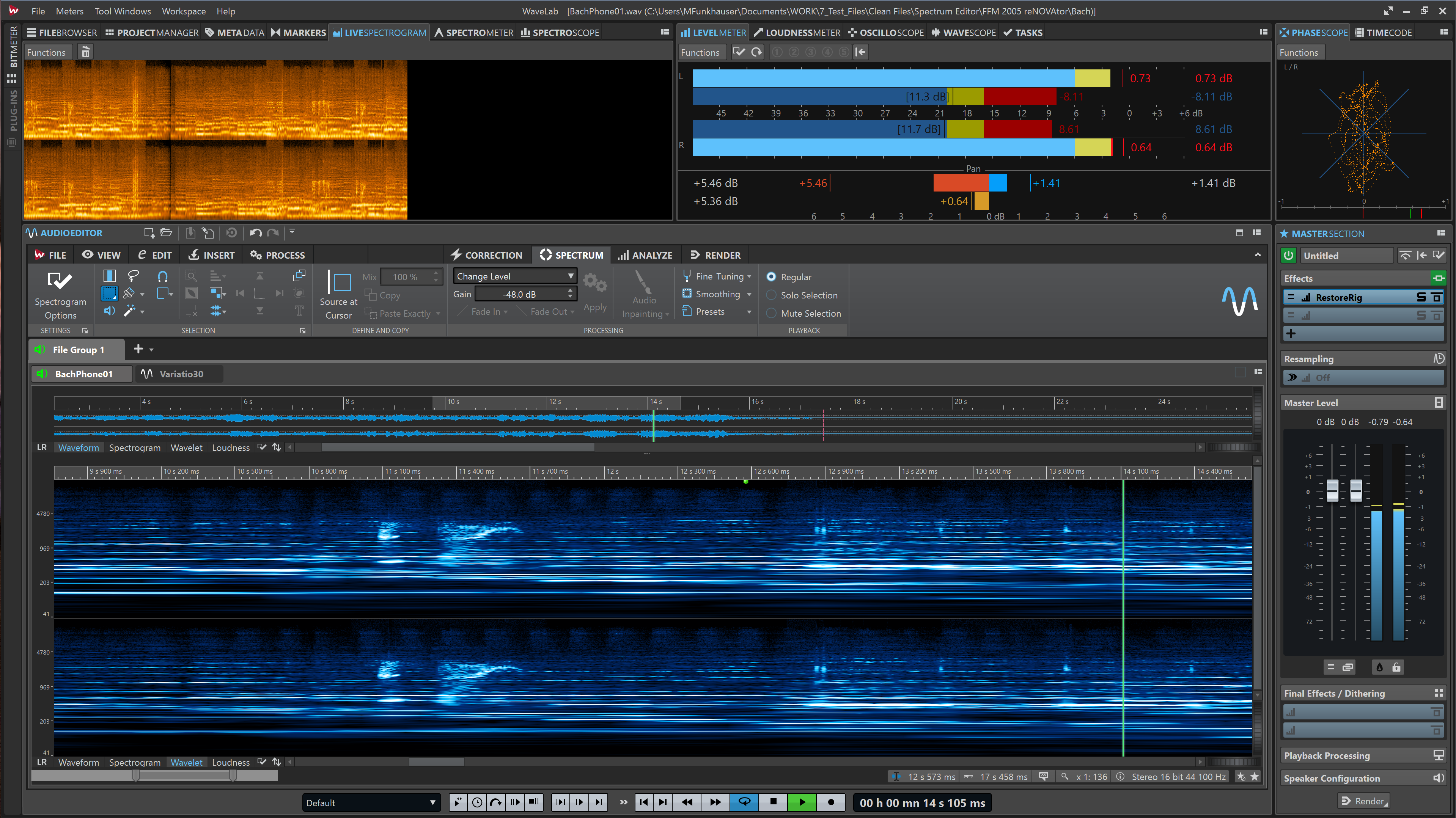Enable Solo Selection playback
1456x818 pixels.
click(803, 295)
